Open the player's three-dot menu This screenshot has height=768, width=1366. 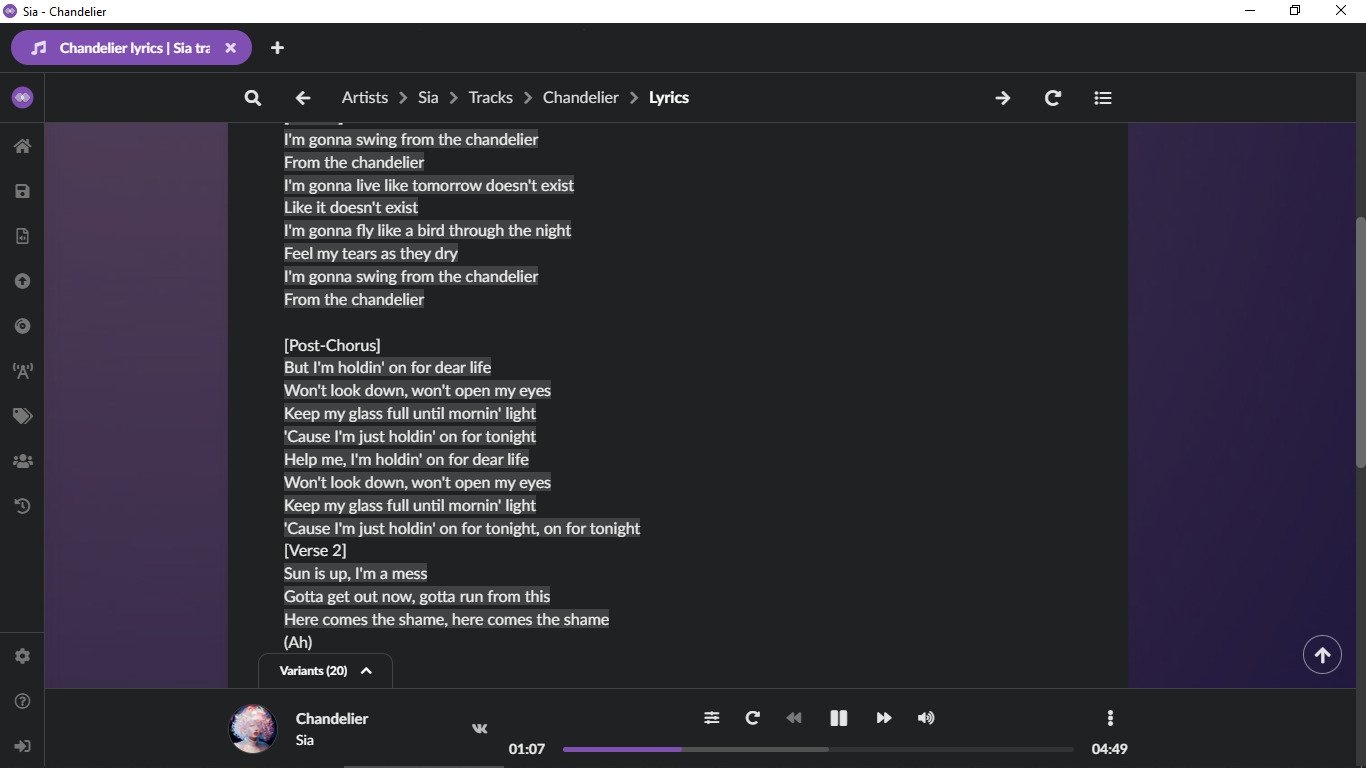pos(1110,718)
